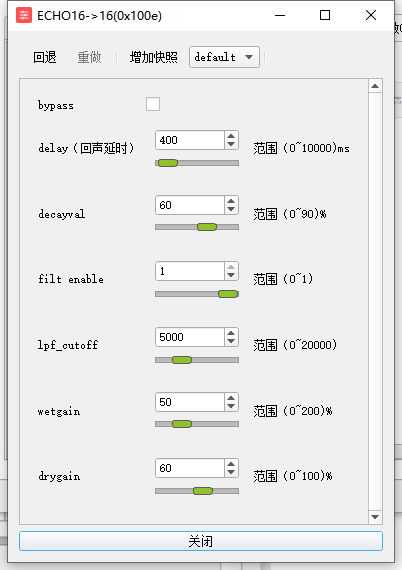Click the lpf_cutoff slider handle
402x570 pixels.
coord(182,360)
